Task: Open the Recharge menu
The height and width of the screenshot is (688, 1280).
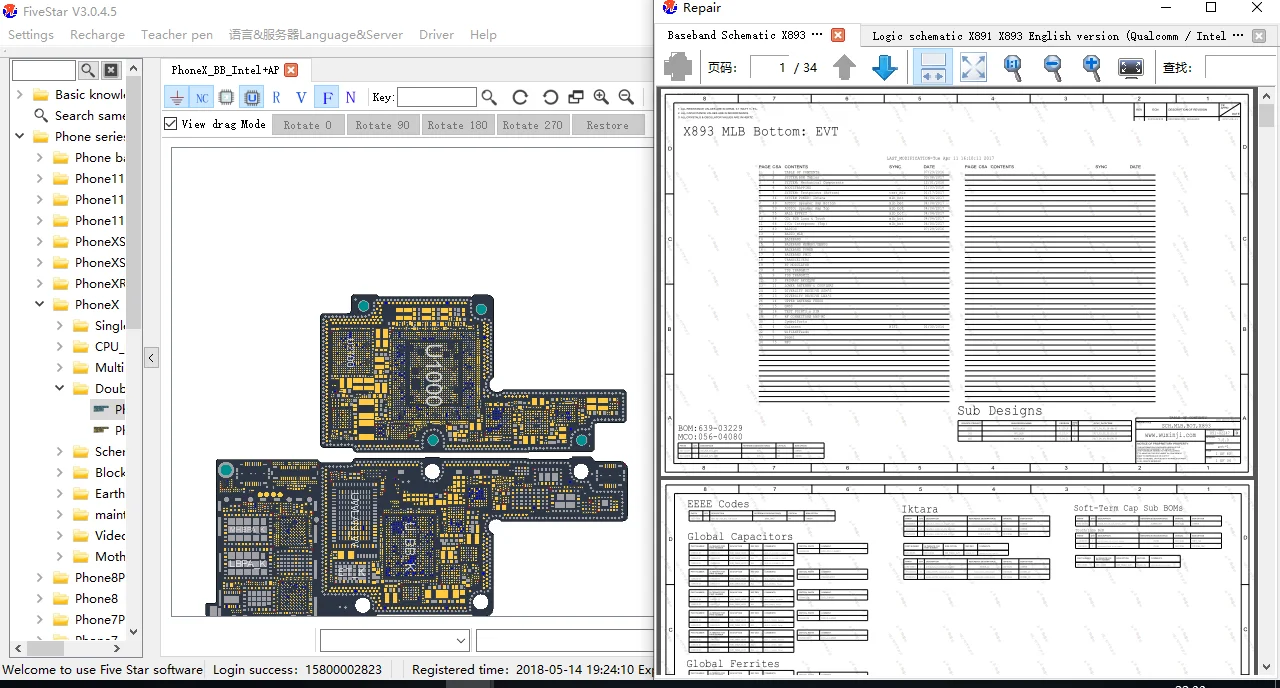Action: click(97, 34)
